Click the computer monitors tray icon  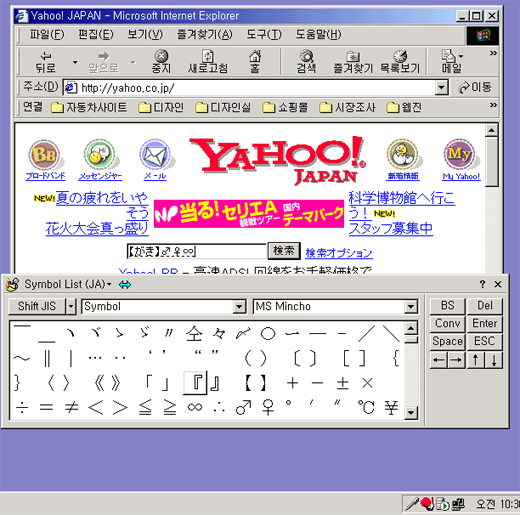click(458, 504)
